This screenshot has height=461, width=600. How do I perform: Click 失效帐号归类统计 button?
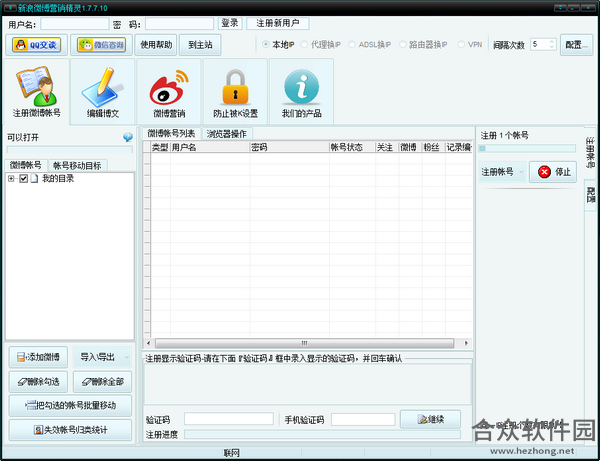point(70,430)
